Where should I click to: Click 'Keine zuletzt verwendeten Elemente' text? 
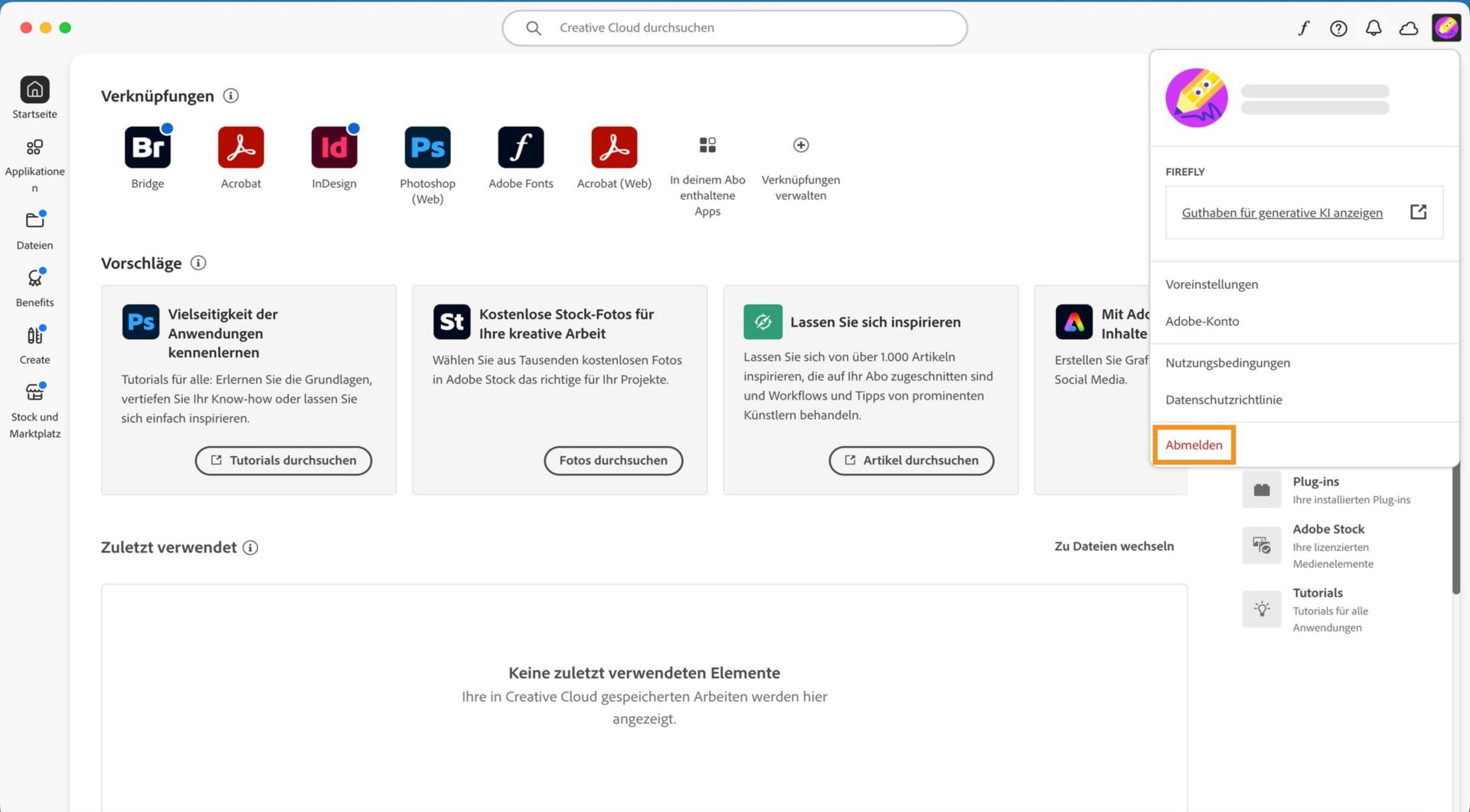[644, 673]
